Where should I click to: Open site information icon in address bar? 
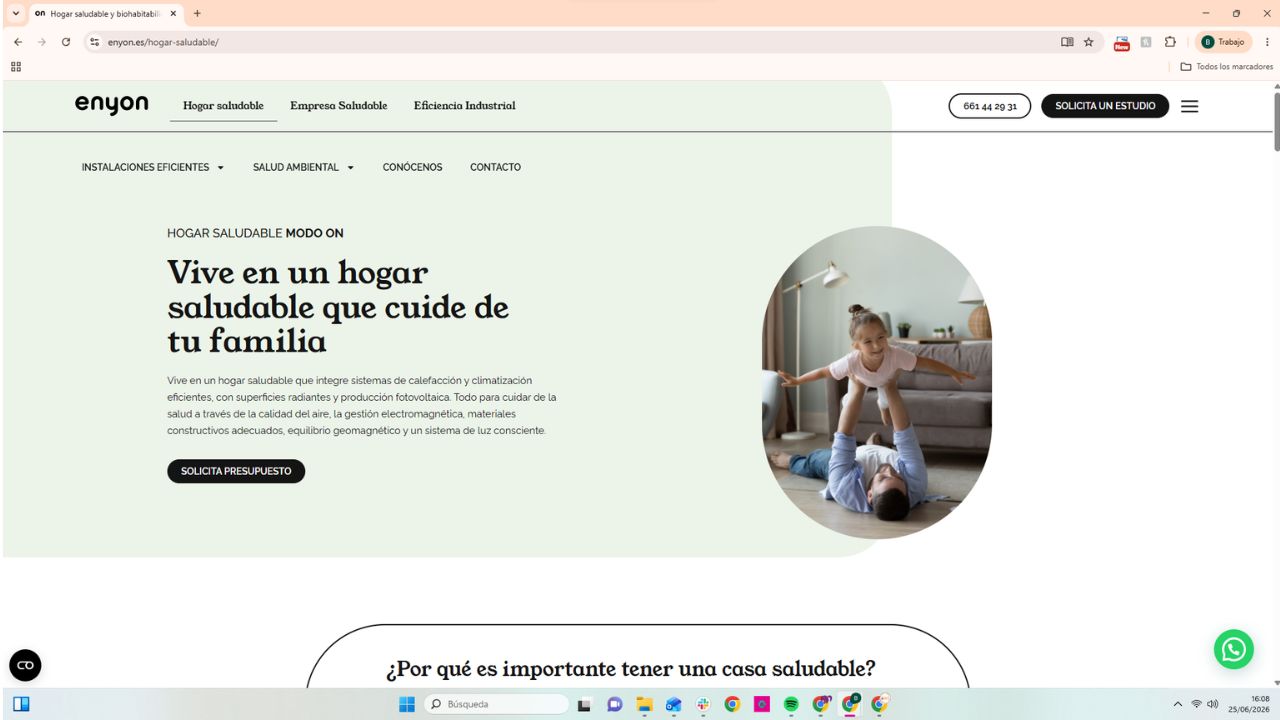point(95,42)
